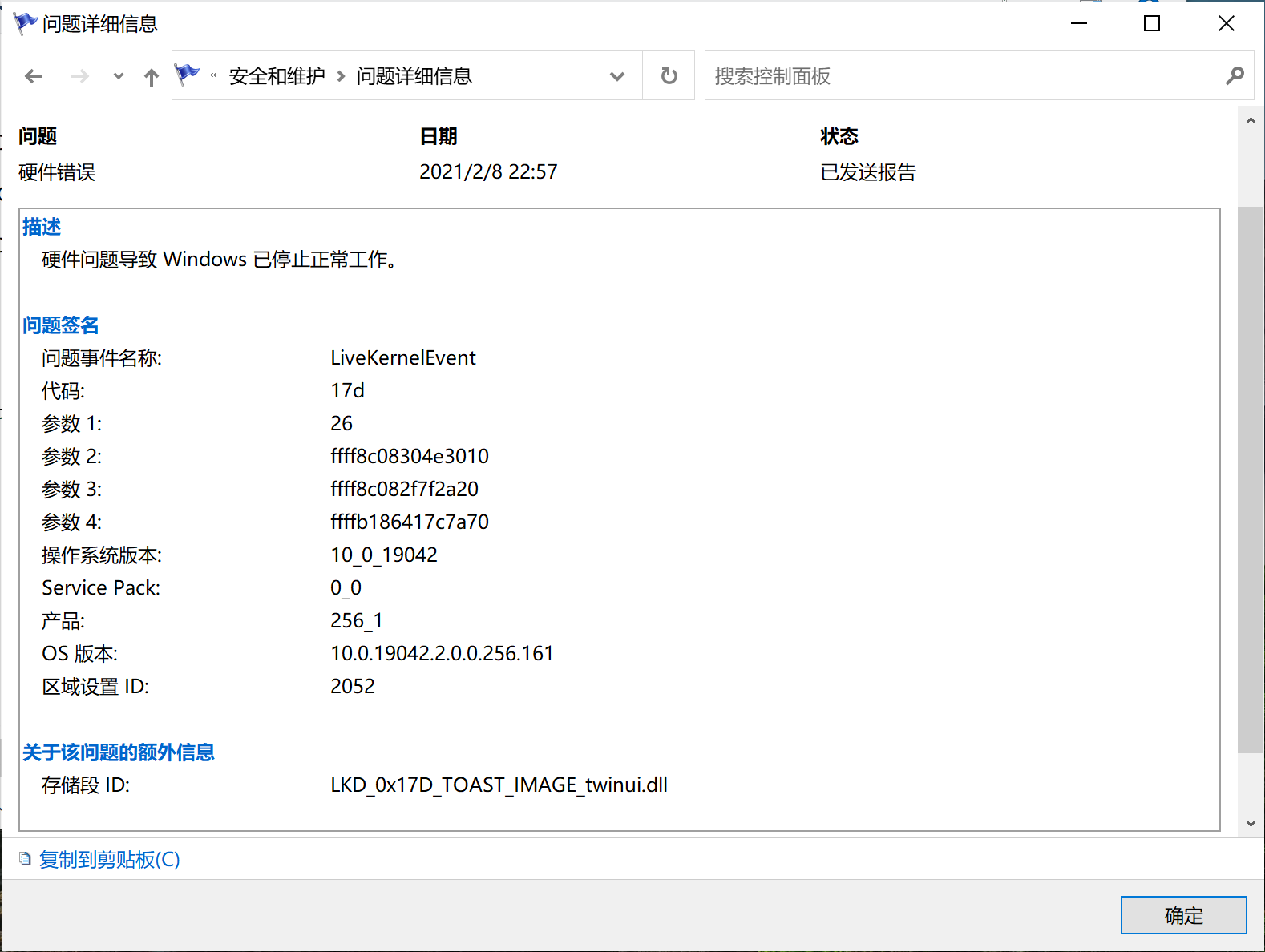This screenshot has width=1265, height=952.
Task: Click the code value 17d
Action: point(347,390)
